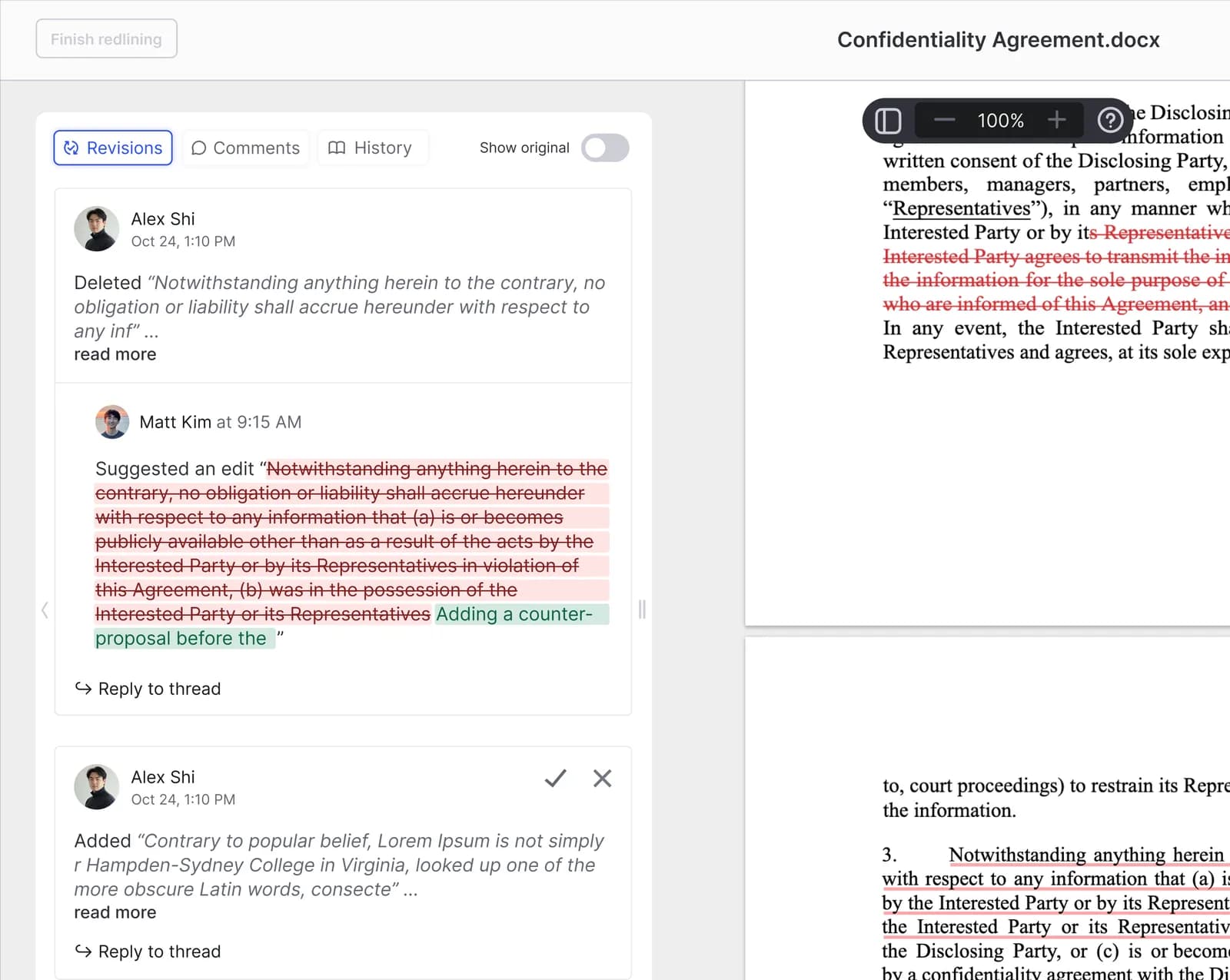
Task: Click the Confidentiality Agreement.docx title
Action: (x=999, y=40)
